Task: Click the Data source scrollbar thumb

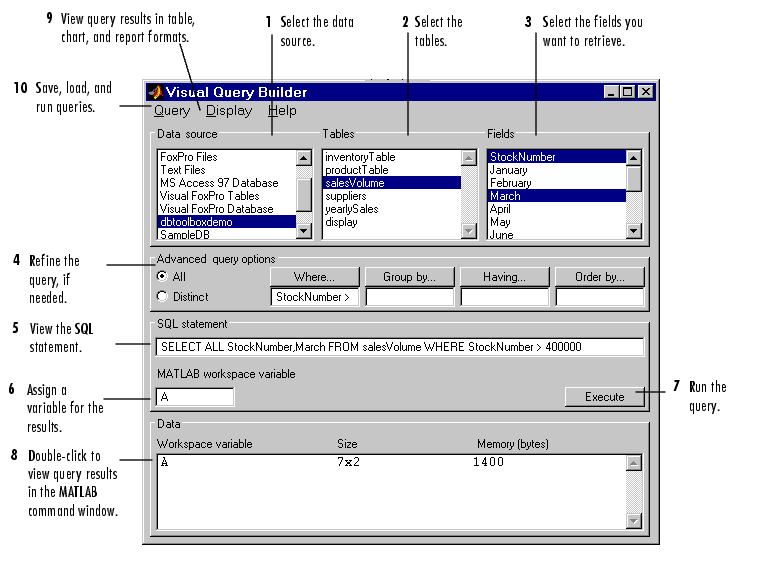Action: [304, 195]
